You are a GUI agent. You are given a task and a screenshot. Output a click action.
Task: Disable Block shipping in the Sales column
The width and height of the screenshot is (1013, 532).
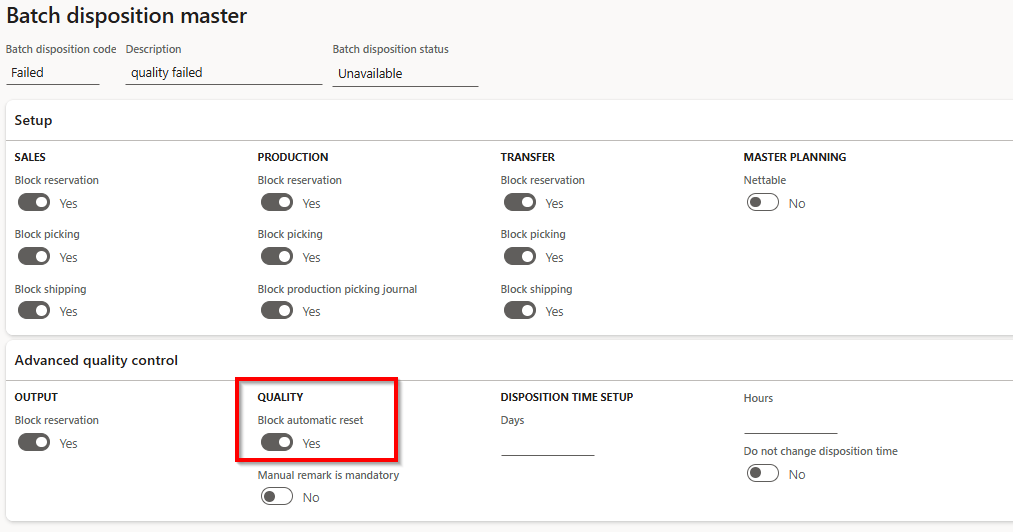[x=34, y=311]
